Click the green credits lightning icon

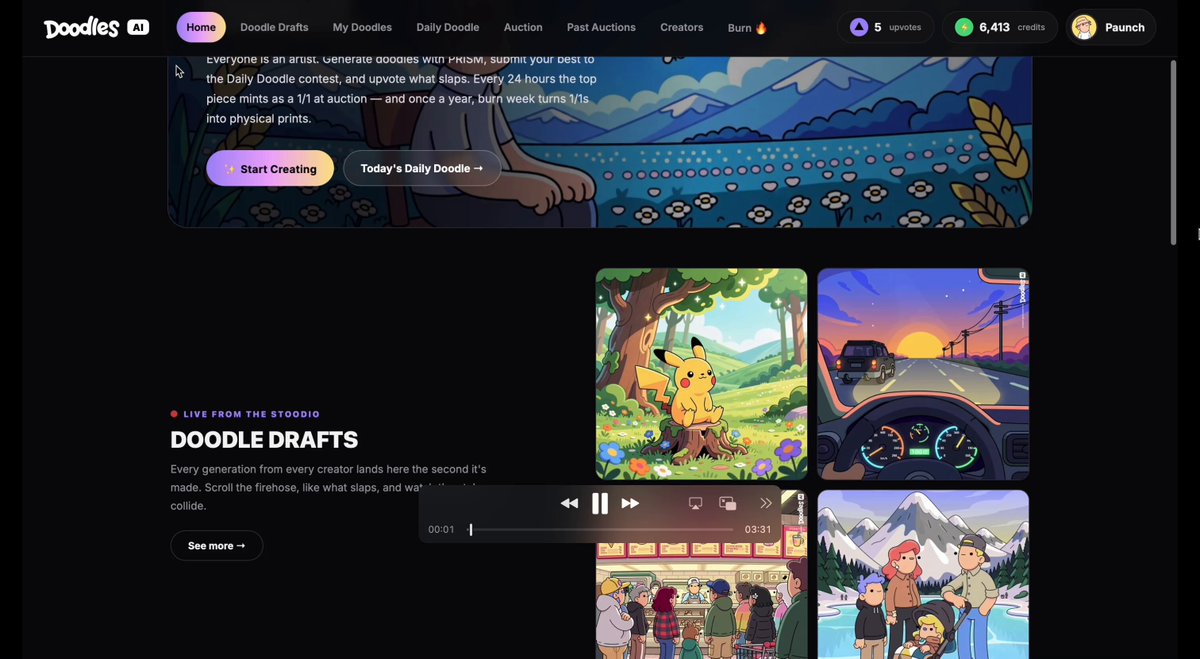(964, 27)
